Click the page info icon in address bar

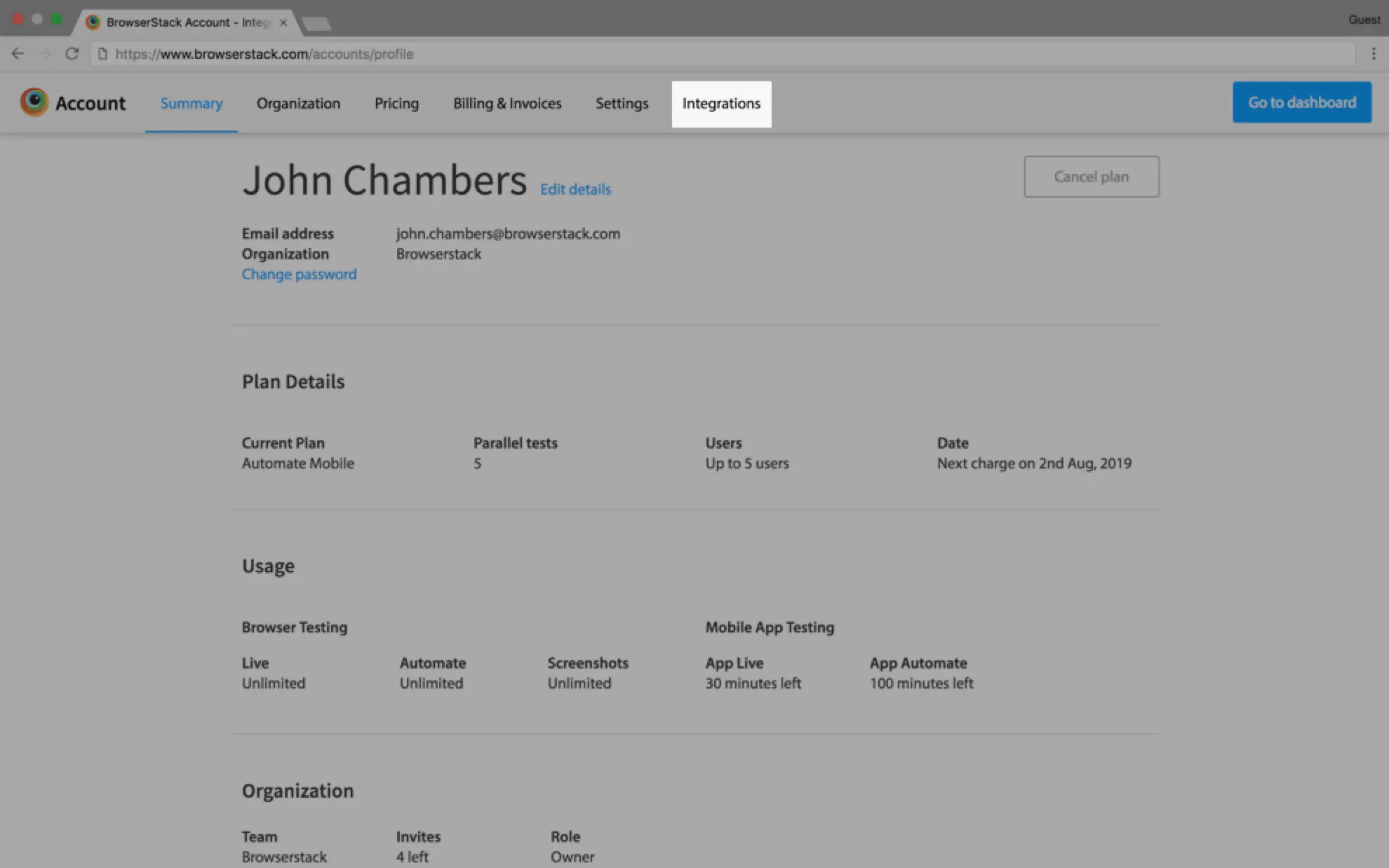pos(102,54)
